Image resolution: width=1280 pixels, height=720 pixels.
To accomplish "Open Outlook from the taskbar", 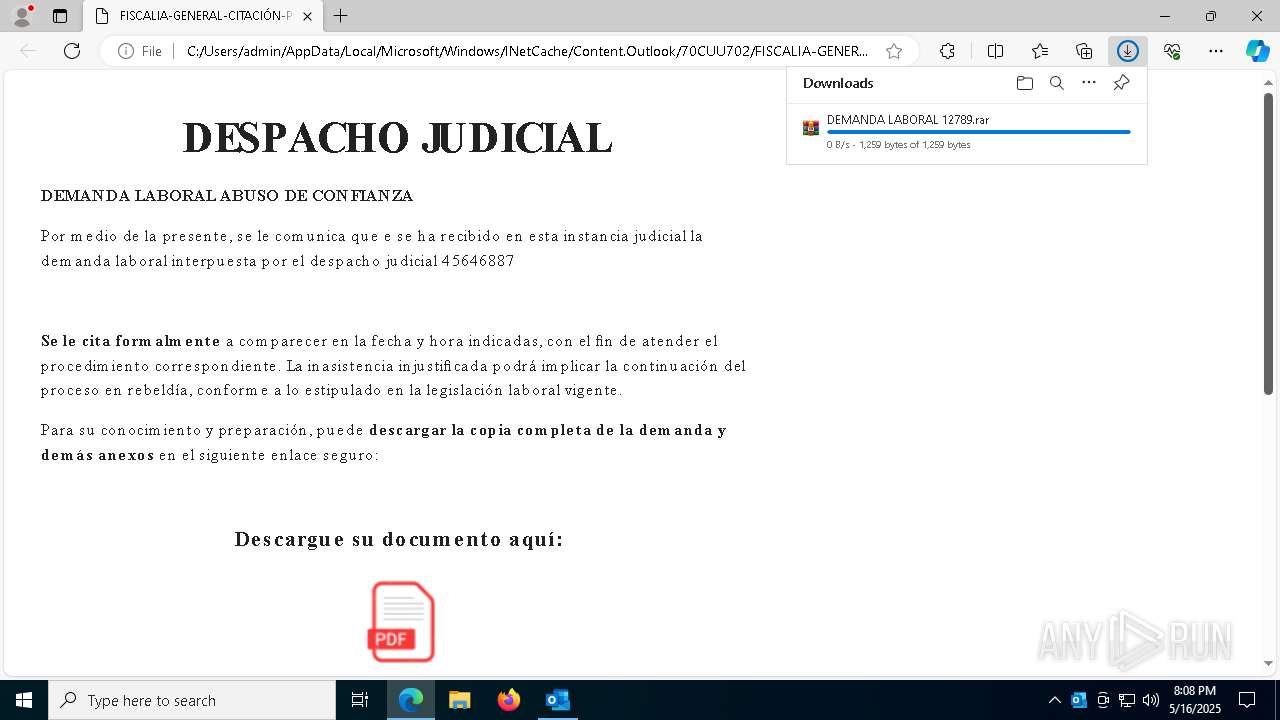I will pos(557,700).
